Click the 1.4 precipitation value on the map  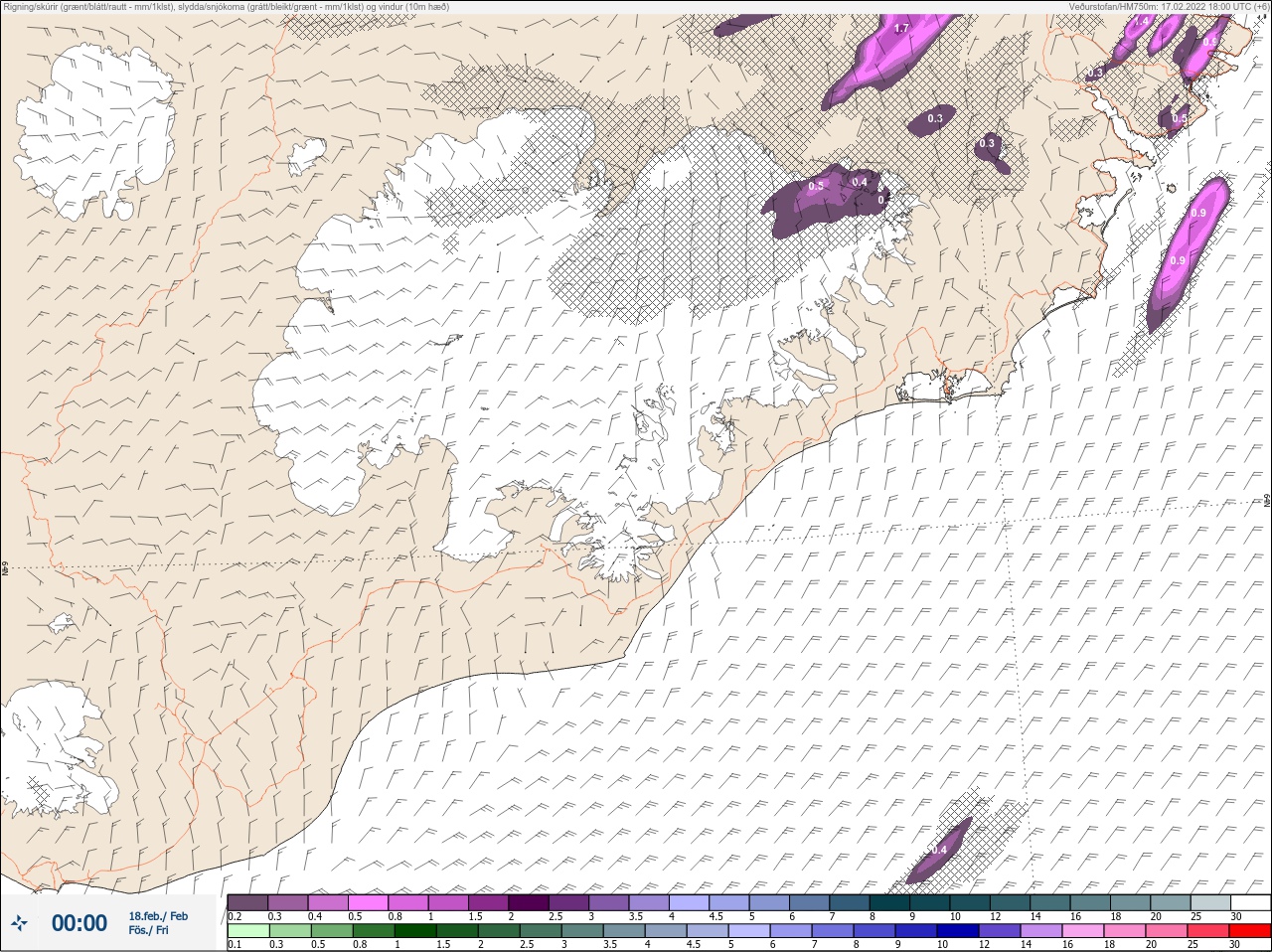coord(1141,21)
